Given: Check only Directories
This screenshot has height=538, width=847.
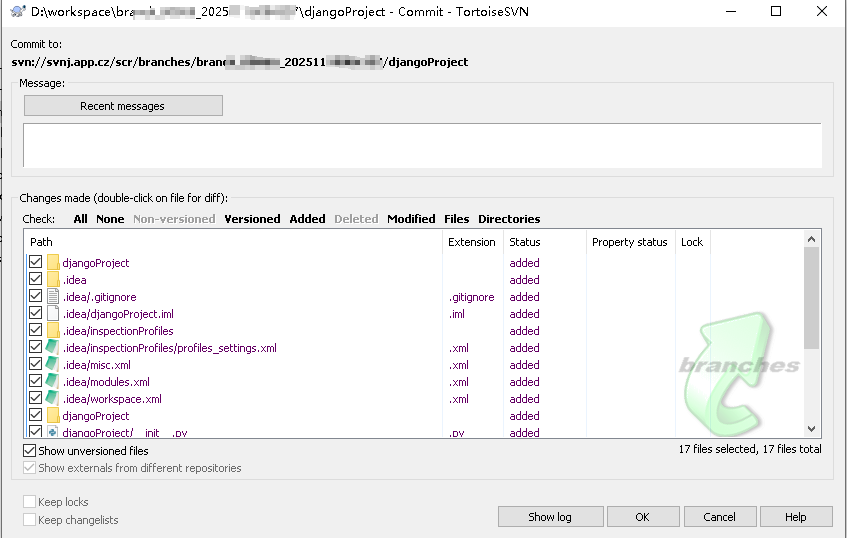Looking at the screenshot, I should [509, 219].
